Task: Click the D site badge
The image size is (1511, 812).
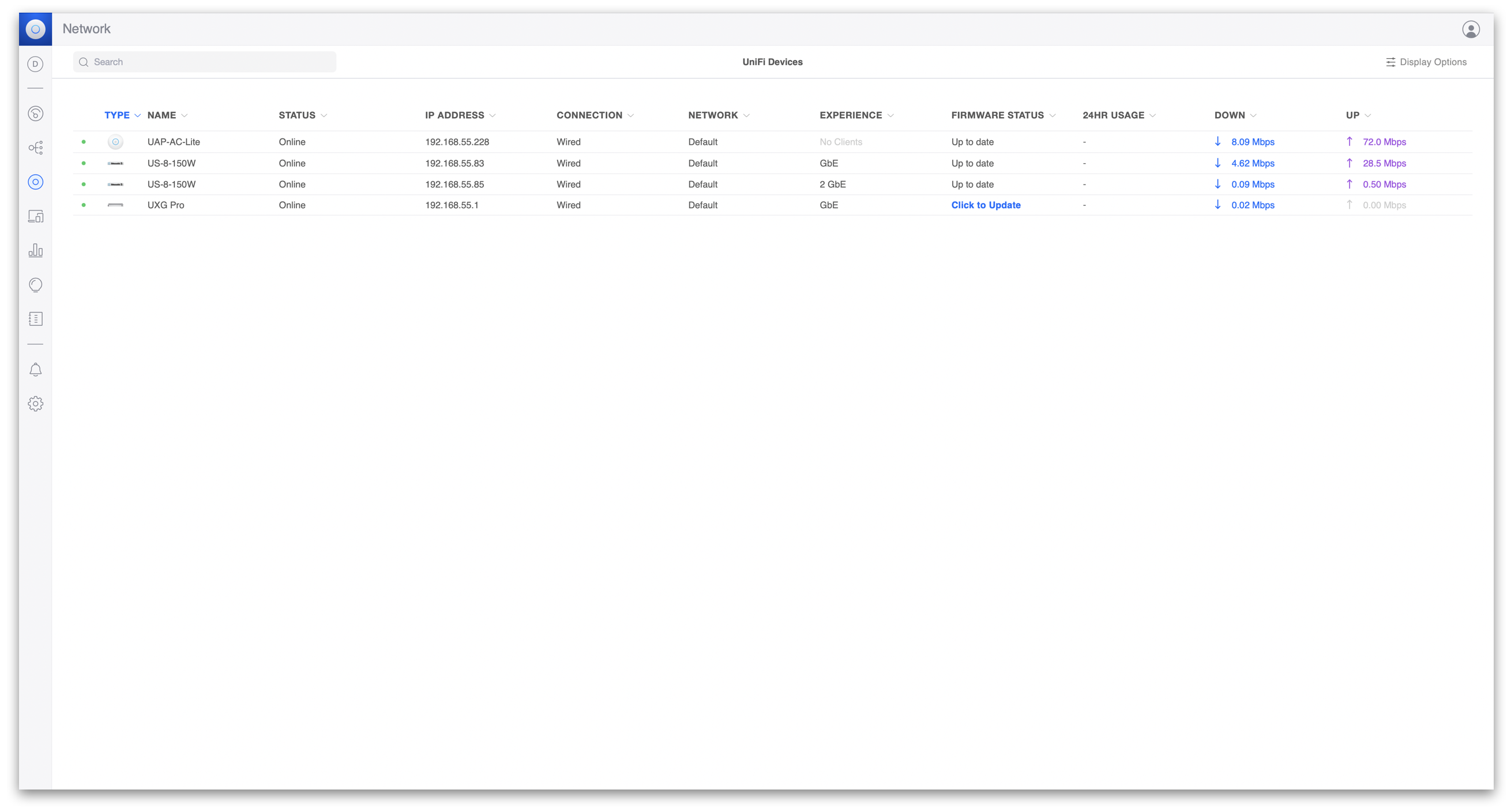Action: click(35, 64)
